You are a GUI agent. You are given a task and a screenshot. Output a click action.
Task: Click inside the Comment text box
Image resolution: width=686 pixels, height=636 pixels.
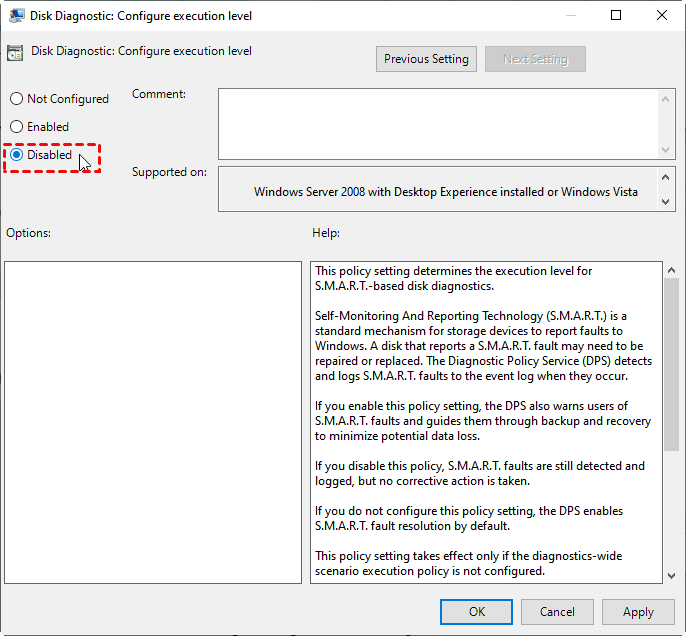[x=438, y=124]
